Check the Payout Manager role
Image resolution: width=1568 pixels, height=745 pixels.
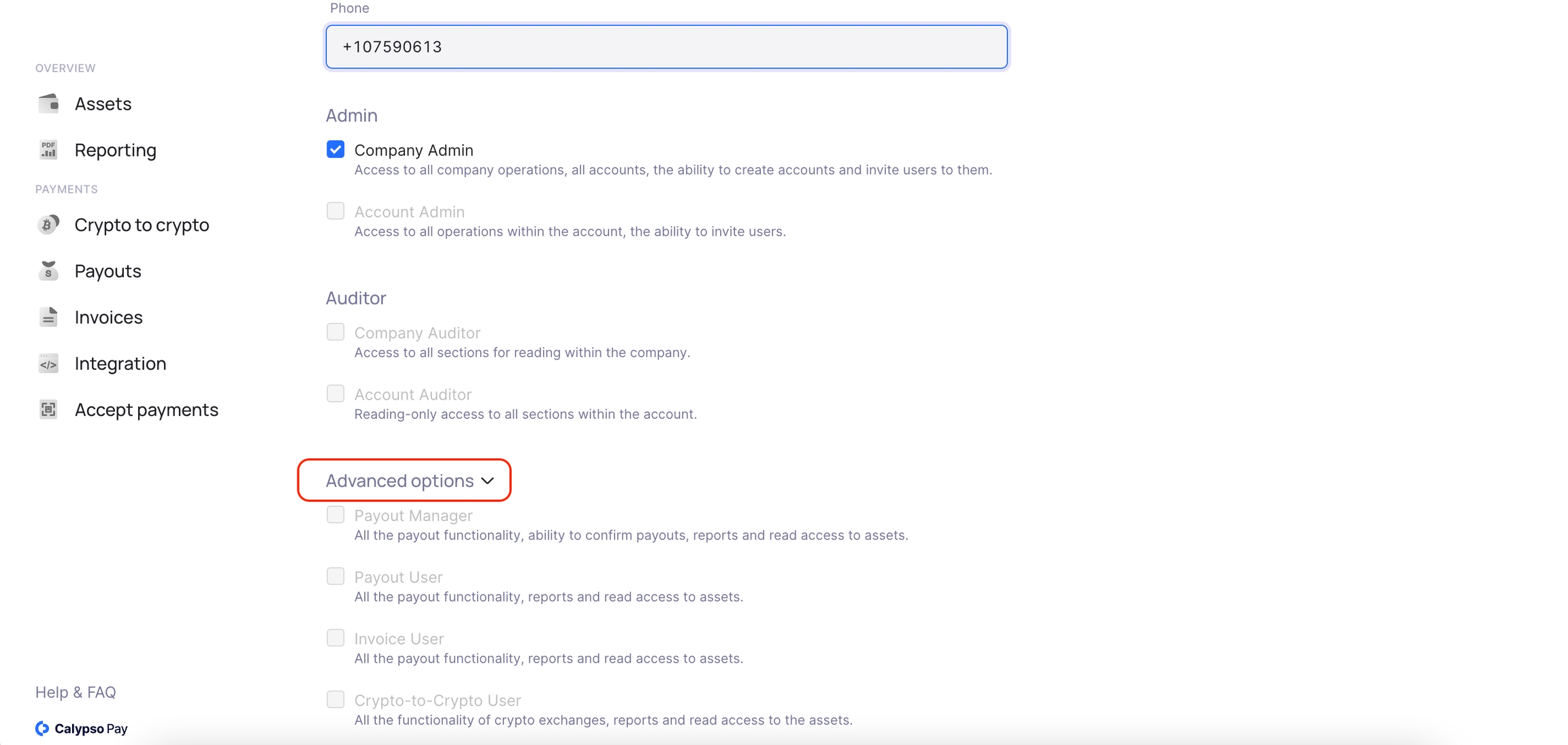336,515
